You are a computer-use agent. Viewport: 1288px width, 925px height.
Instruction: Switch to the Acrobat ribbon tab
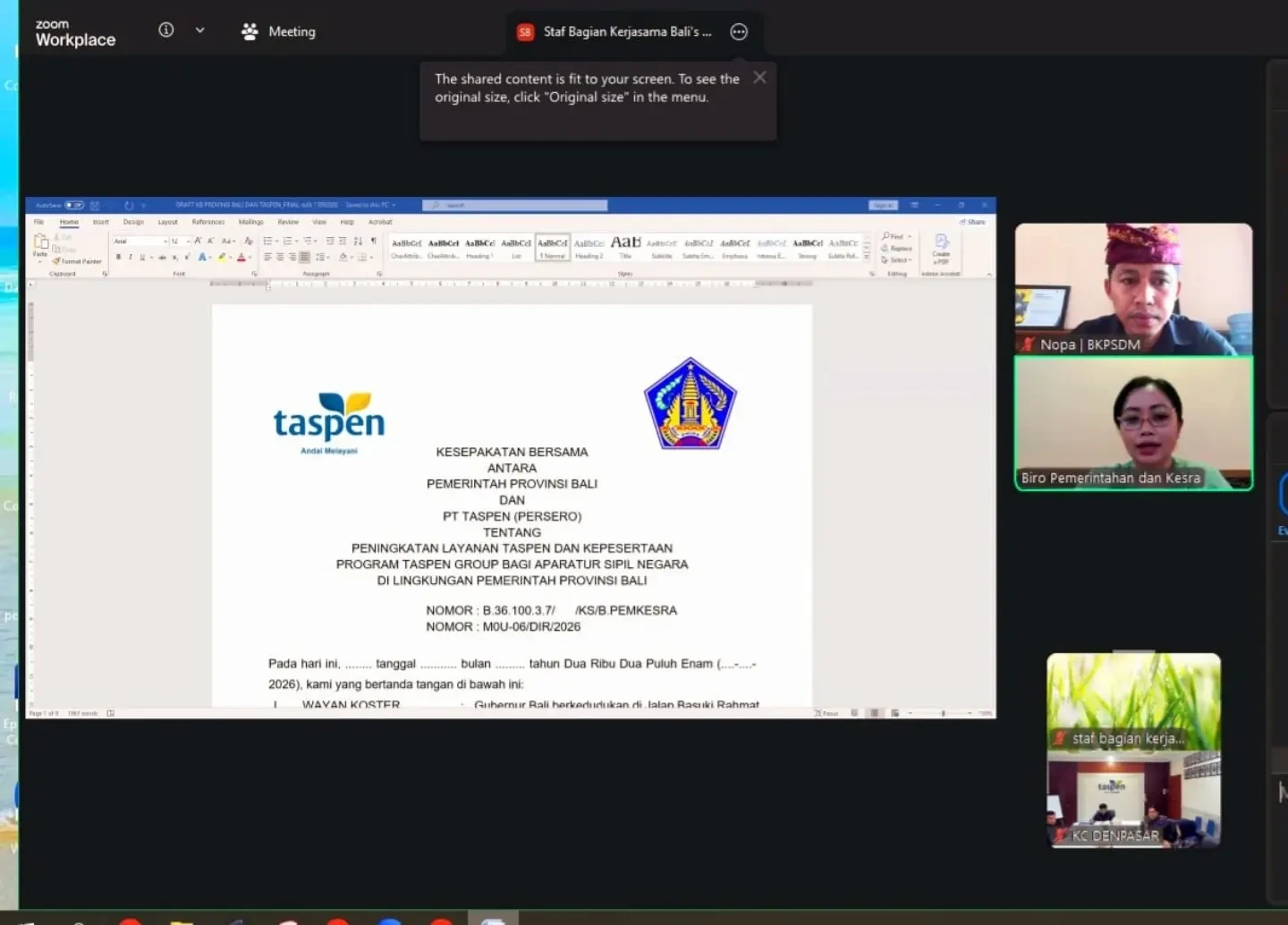coord(380,222)
